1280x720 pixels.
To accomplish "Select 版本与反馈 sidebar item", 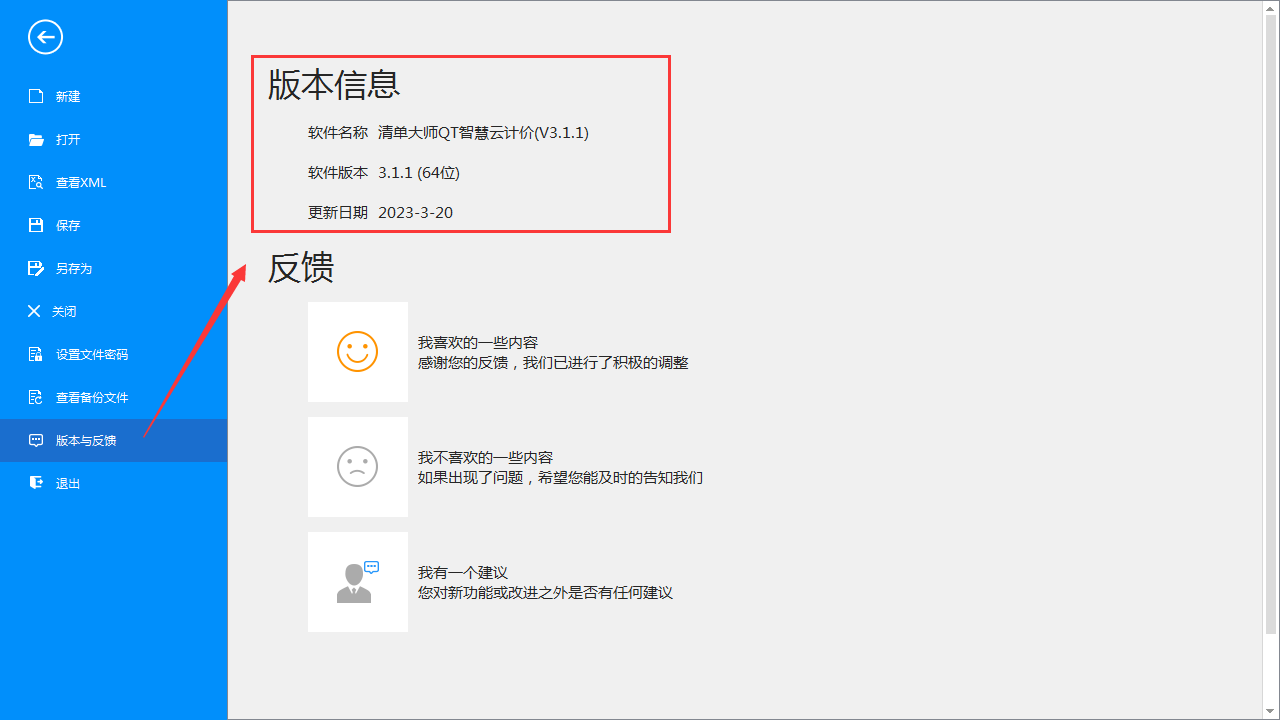I will [x=114, y=440].
